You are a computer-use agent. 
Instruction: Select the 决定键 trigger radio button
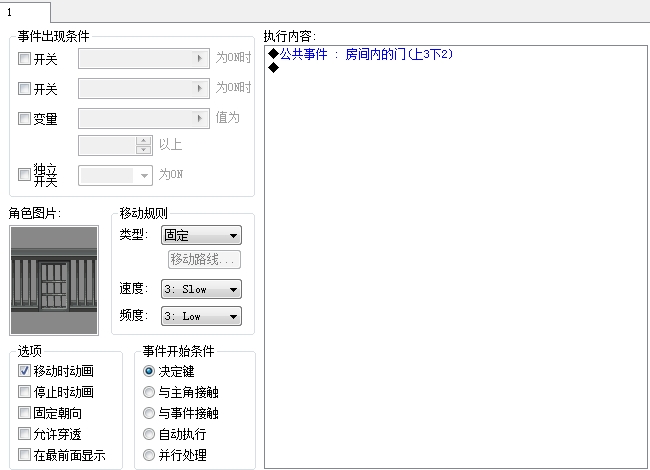click(x=149, y=371)
